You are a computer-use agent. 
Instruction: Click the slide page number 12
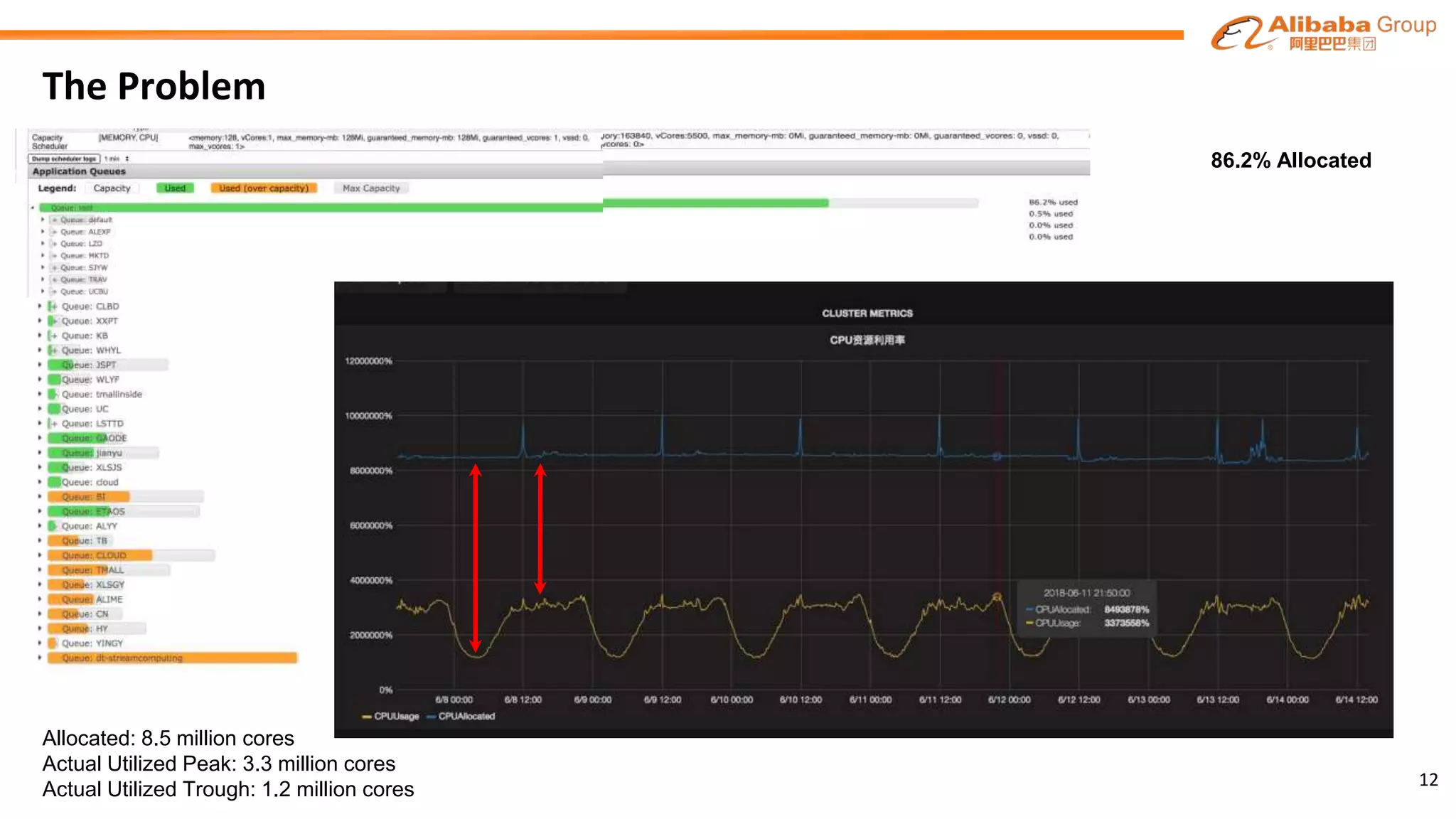tap(1428, 780)
